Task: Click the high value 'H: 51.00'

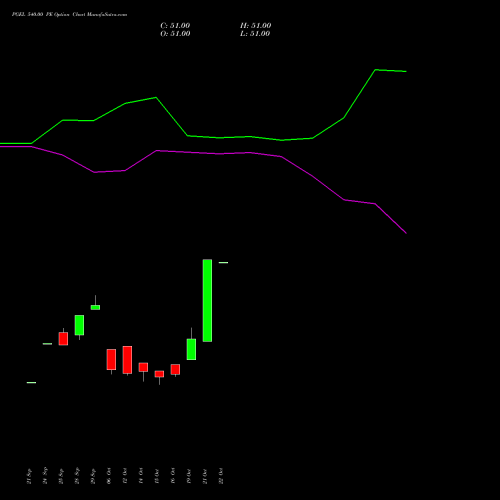Action: [255, 26]
